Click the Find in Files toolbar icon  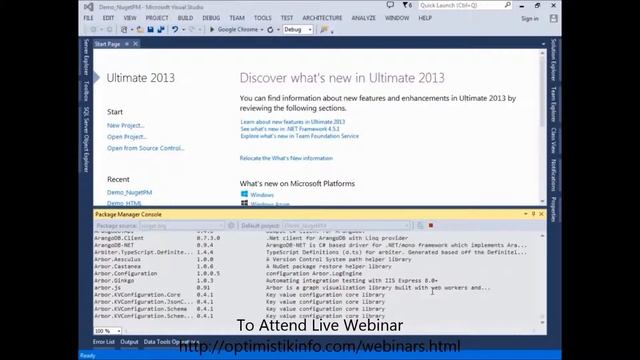click(324, 29)
